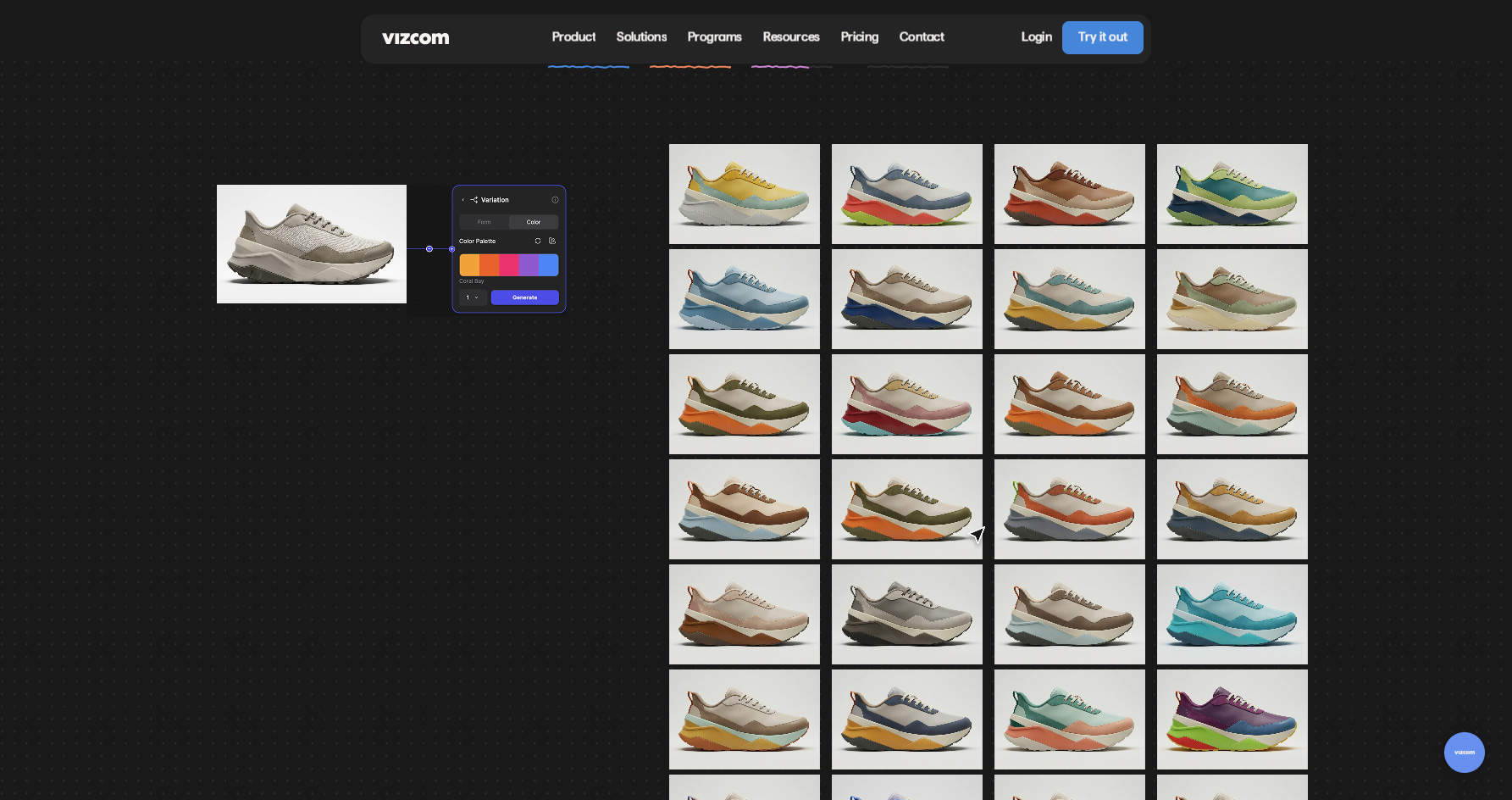The image size is (1512, 800).
Task: Open the Variation panel info tooltip
Action: pos(555,200)
